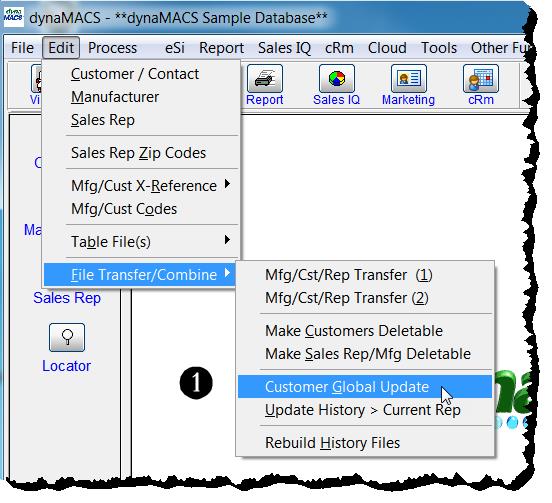The height and width of the screenshot is (503, 552).
Task: Select Sales Rep Zip Codes entry
Action: (x=141, y=153)
